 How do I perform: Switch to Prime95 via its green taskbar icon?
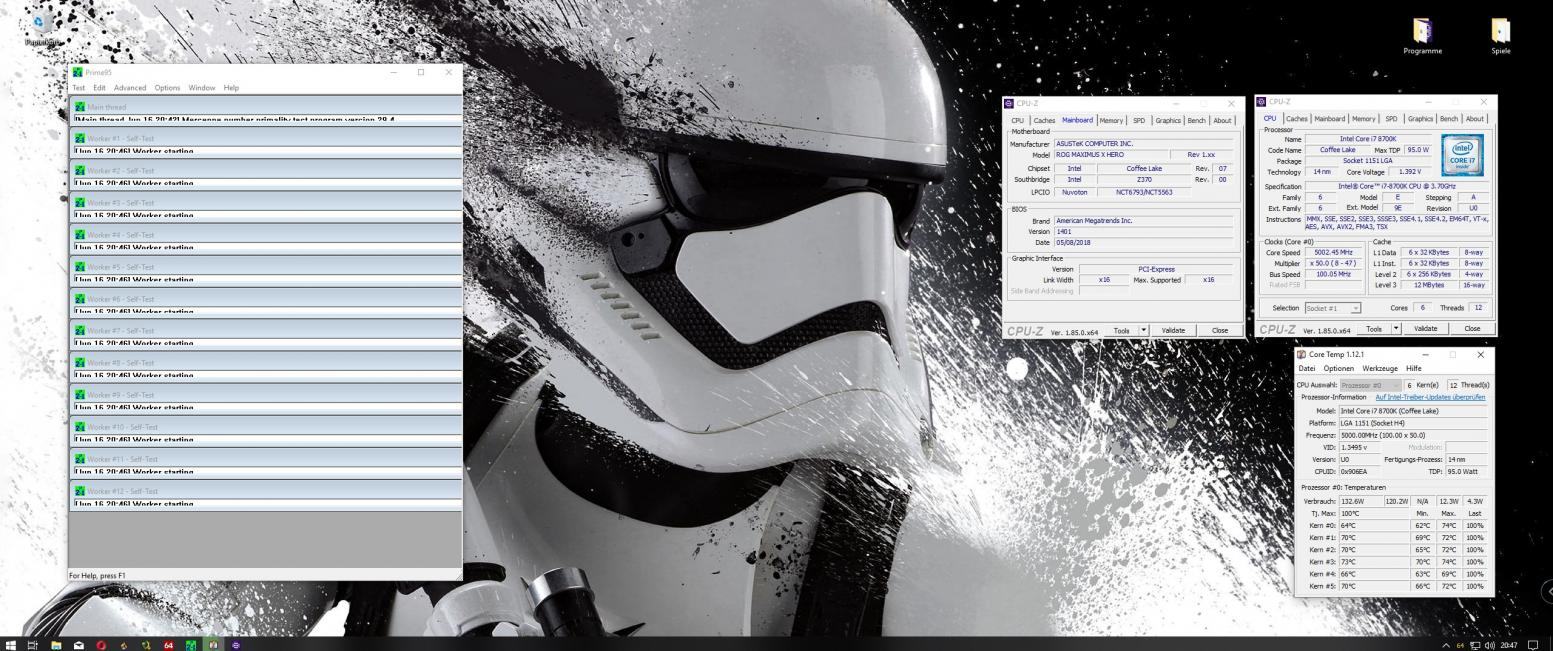pos(191,645)
